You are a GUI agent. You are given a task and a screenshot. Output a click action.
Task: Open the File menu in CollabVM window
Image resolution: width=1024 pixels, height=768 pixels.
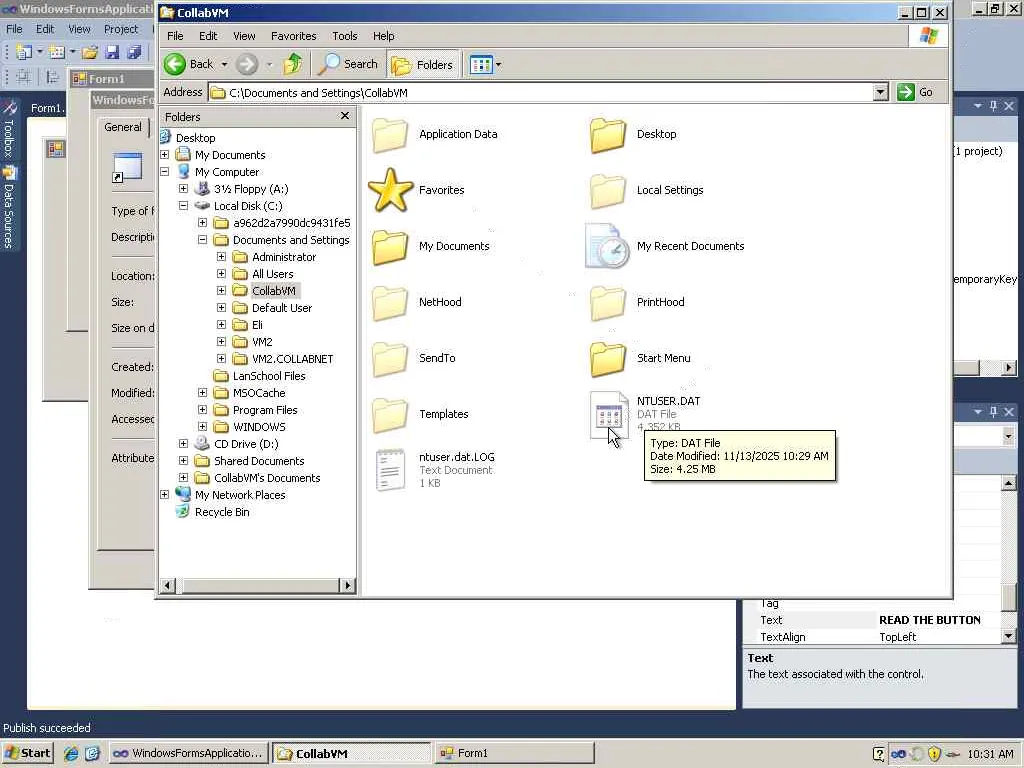click(x=175, y=36)
